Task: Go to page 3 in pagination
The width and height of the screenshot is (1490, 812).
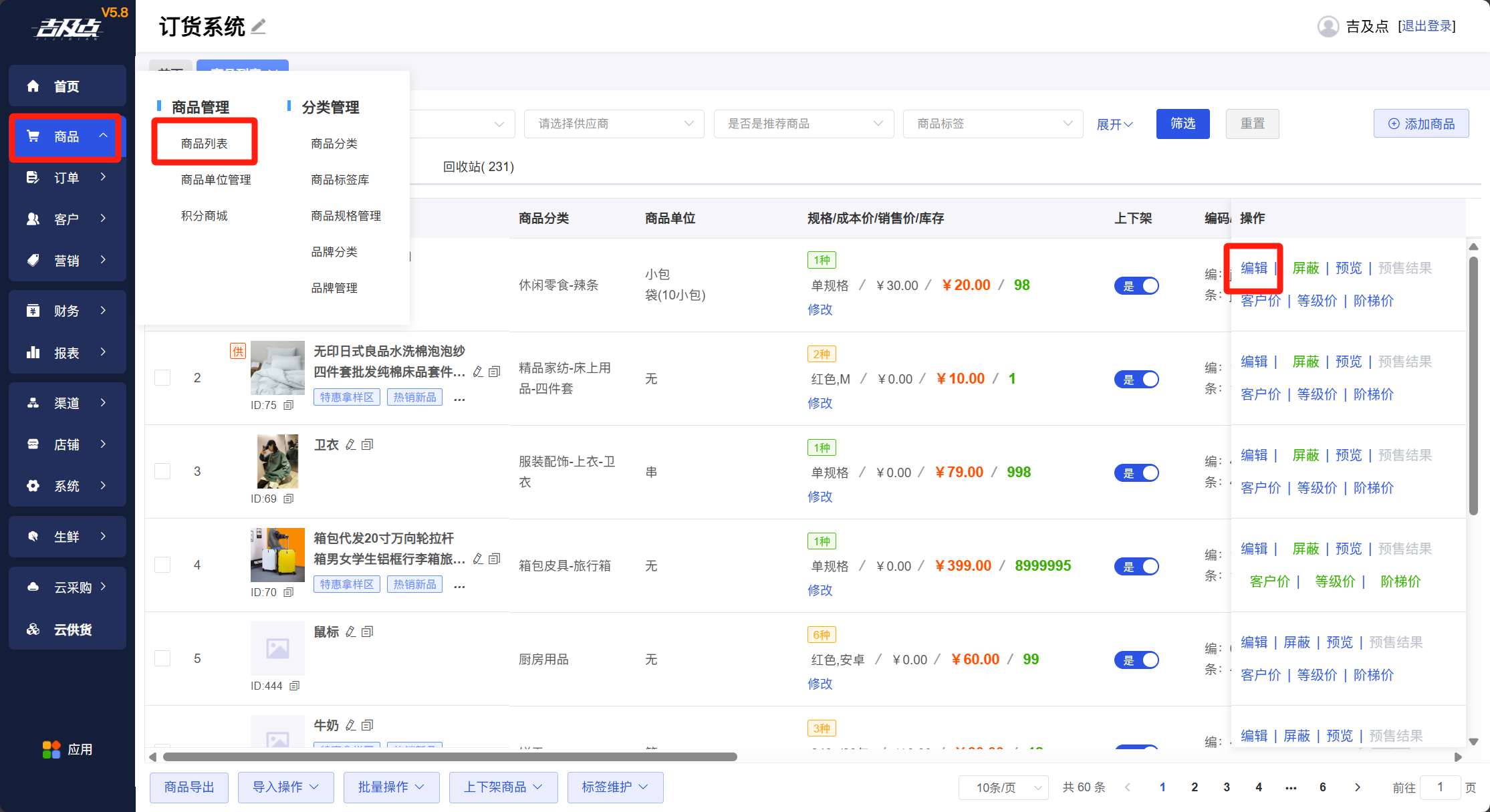Action: 1227,787
